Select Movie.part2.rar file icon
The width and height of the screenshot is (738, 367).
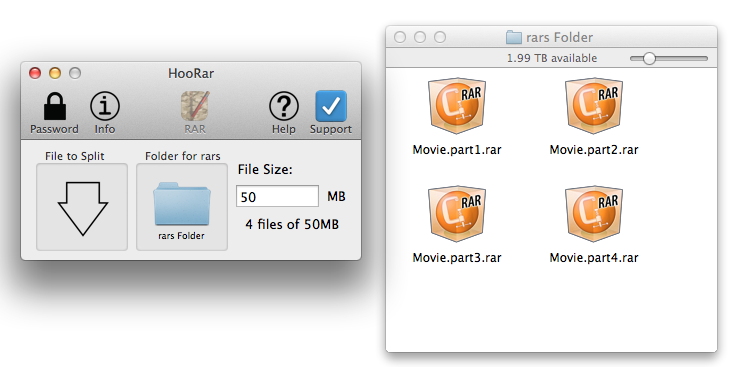click(x=594, y=106)
